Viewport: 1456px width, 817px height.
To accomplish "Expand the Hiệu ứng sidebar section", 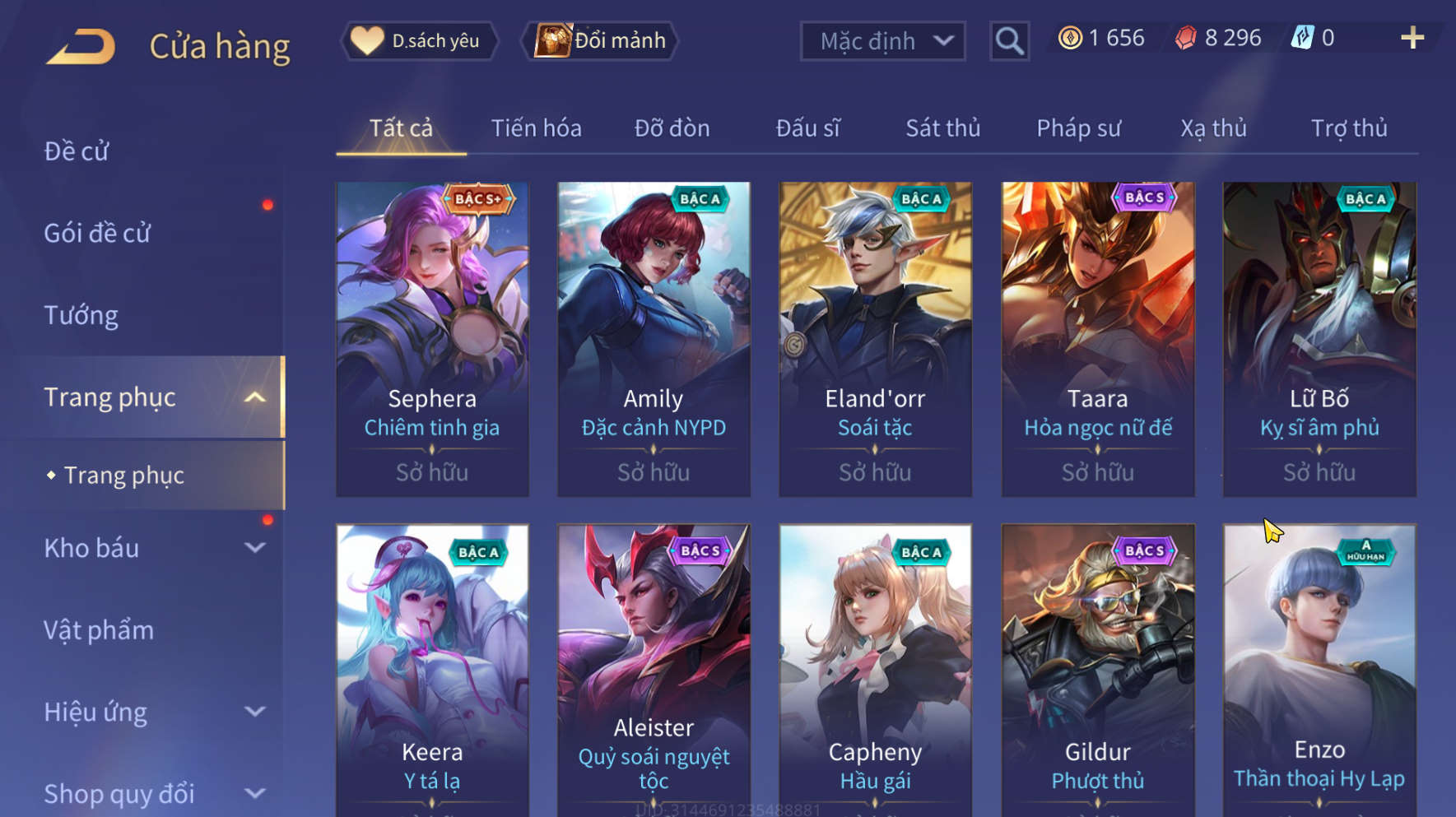I will click(255, 712).
